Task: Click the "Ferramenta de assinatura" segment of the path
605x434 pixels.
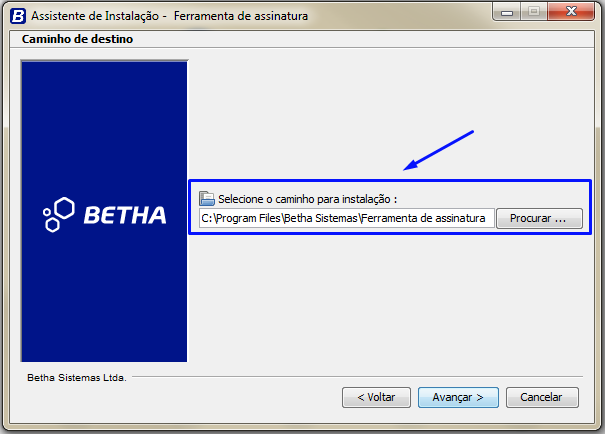Action: (423, 218)
